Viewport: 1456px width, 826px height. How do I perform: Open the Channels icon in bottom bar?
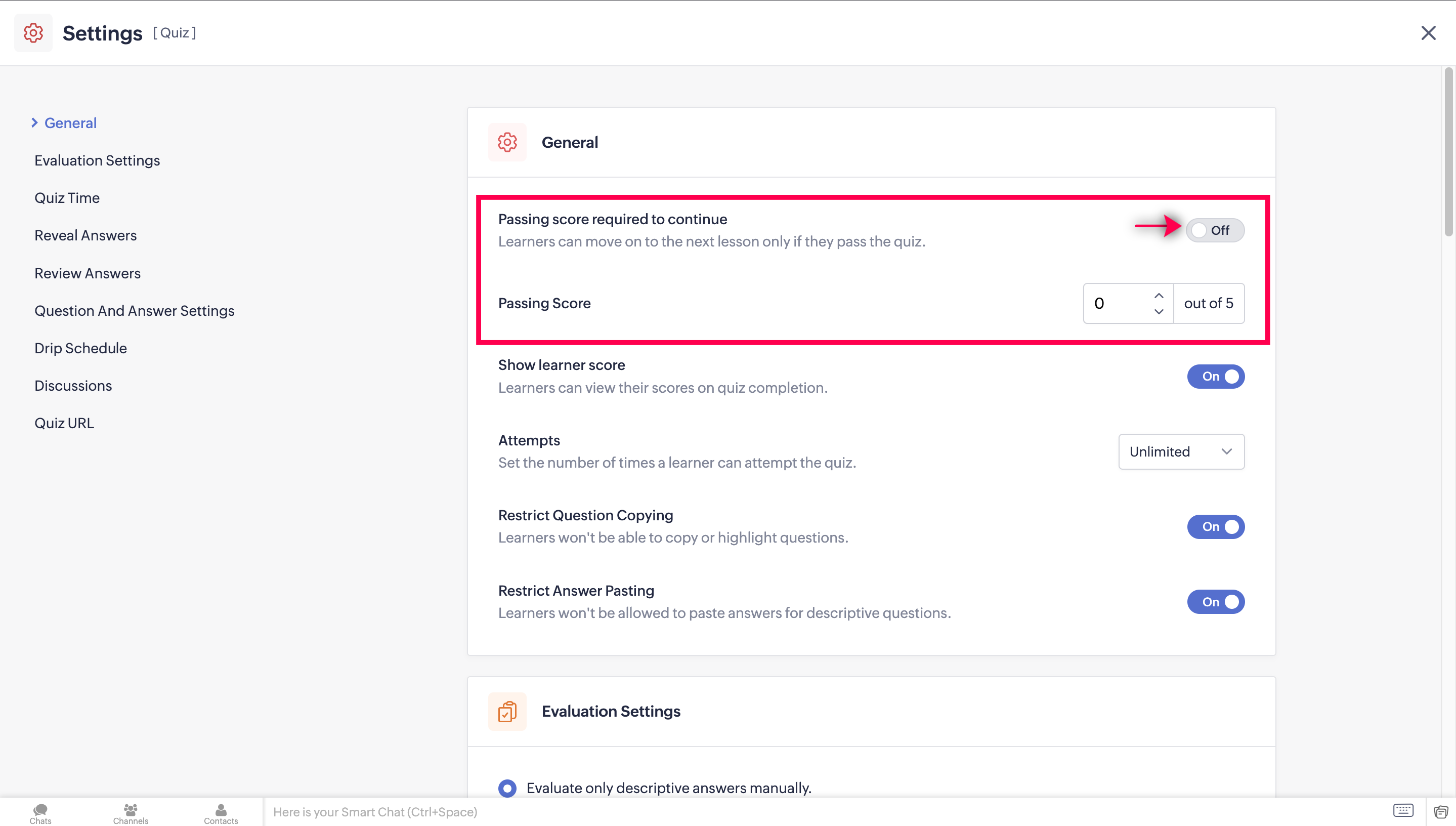point(131,812)
